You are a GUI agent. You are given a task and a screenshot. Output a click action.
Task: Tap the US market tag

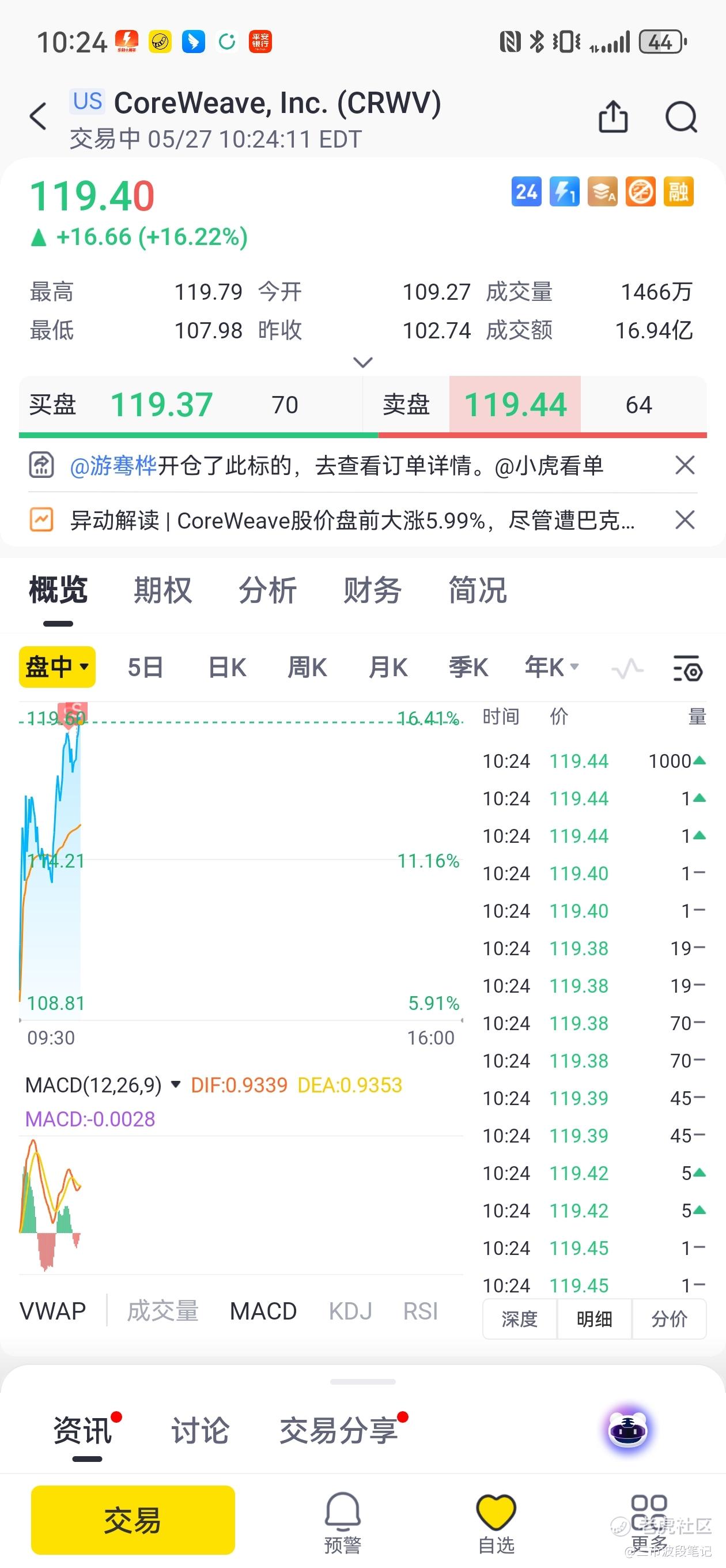[87, 101]
